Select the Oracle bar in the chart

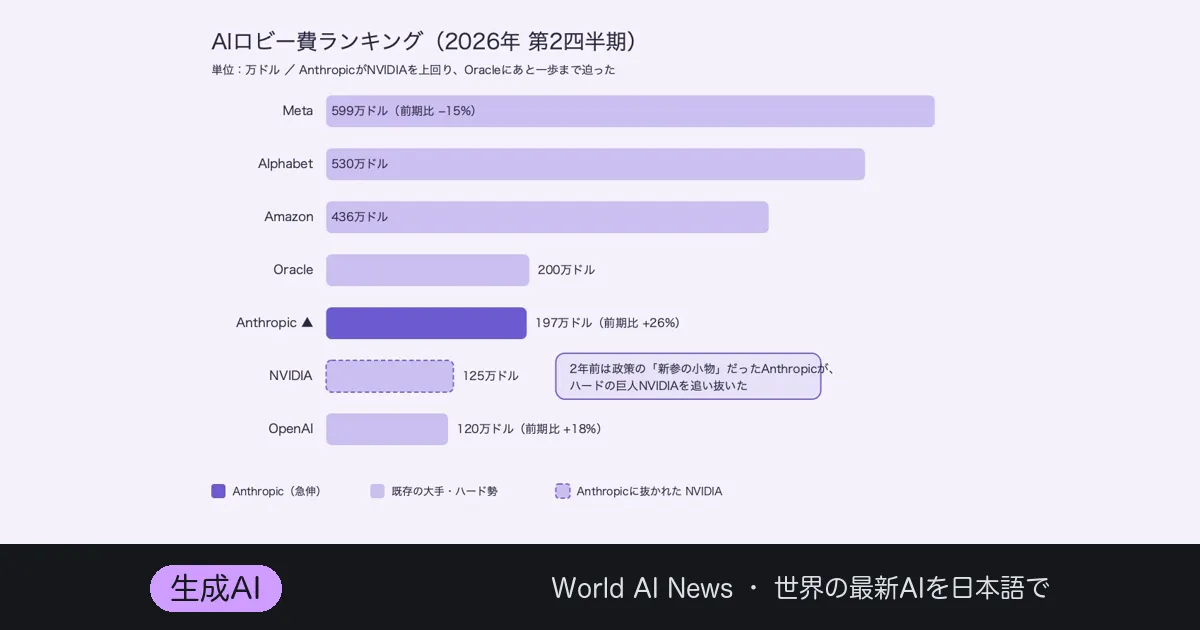coord(427,270)
